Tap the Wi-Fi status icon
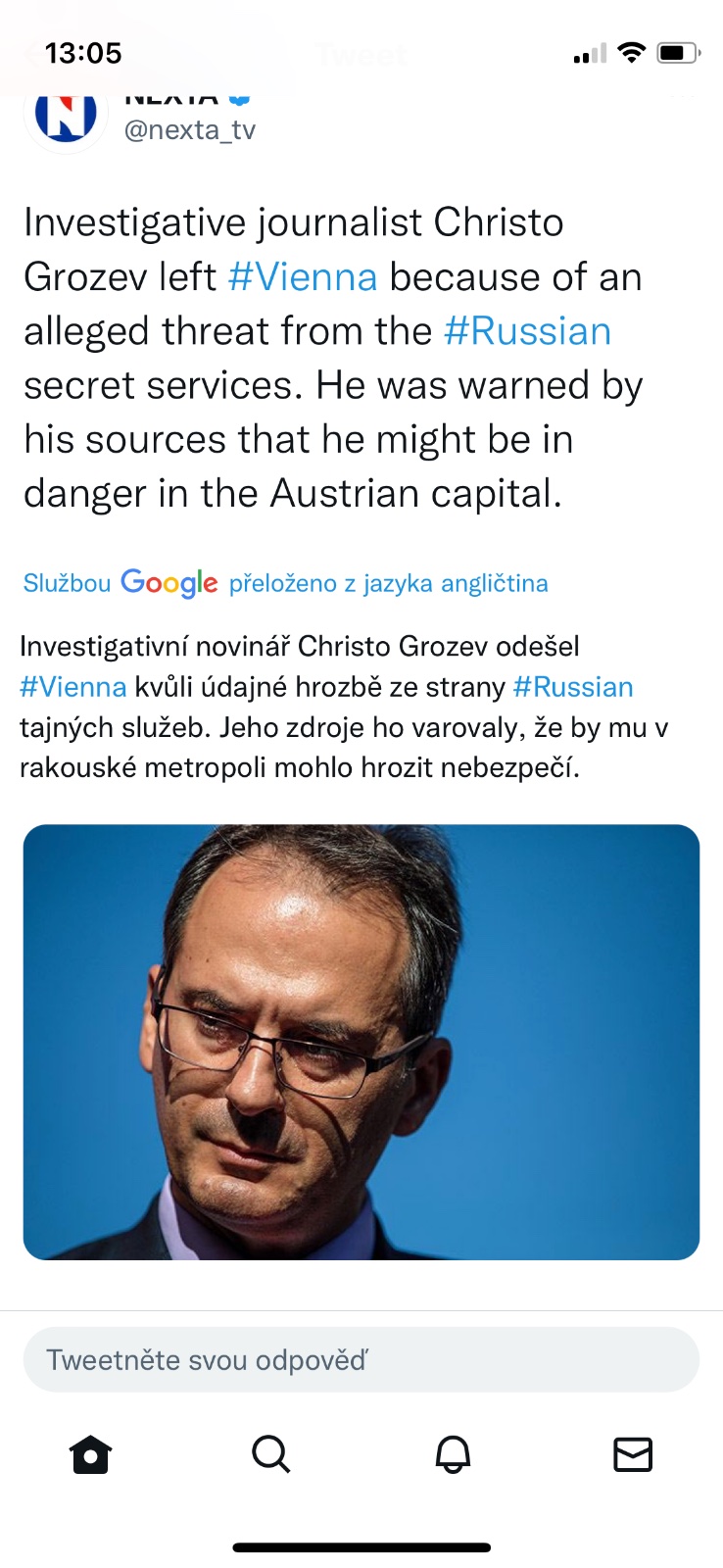723x1568 pixels. 633,53
